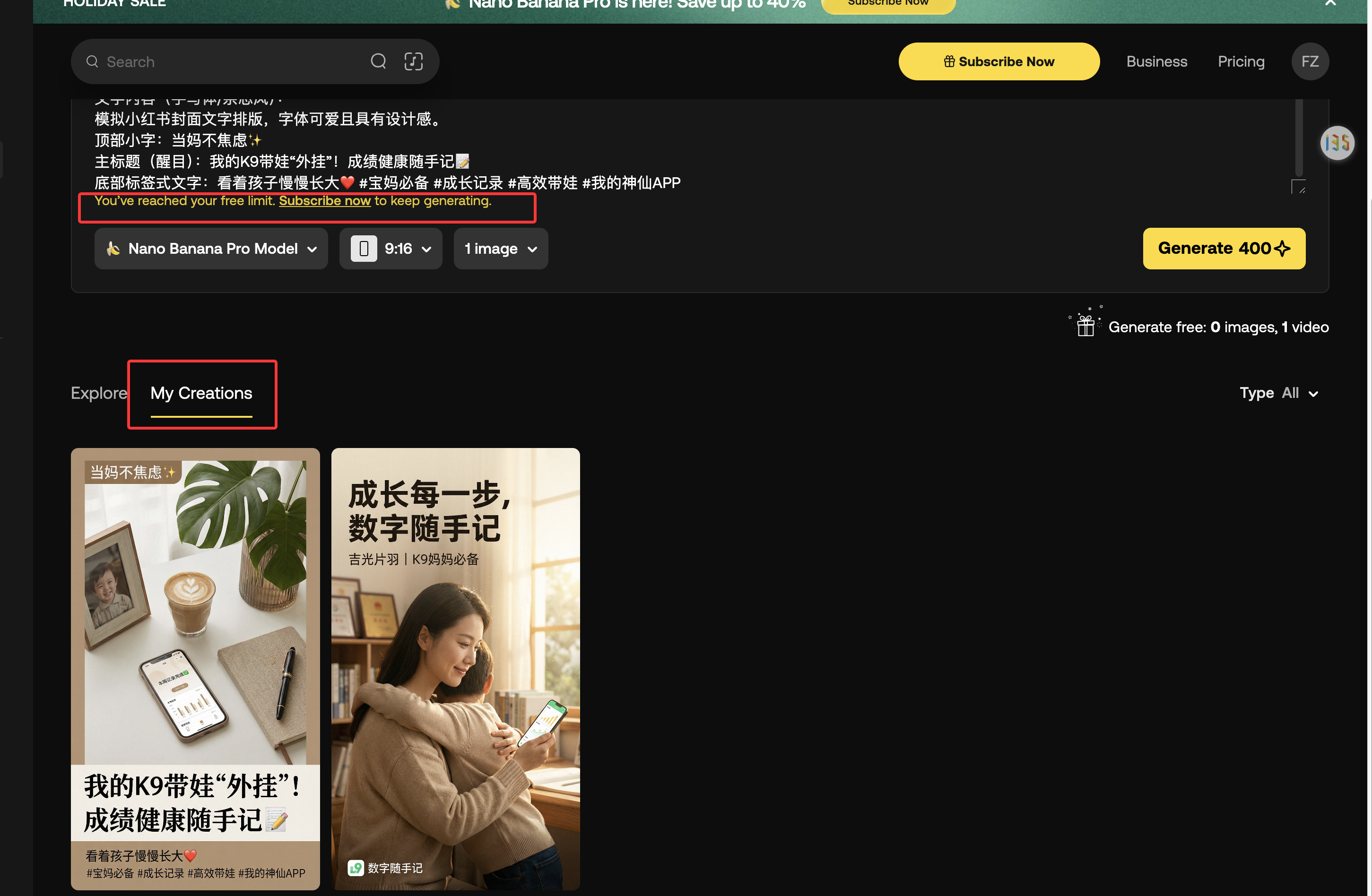
Task: Open the image search scan icon
Action: pyautogui.click(x=413, y=61)
